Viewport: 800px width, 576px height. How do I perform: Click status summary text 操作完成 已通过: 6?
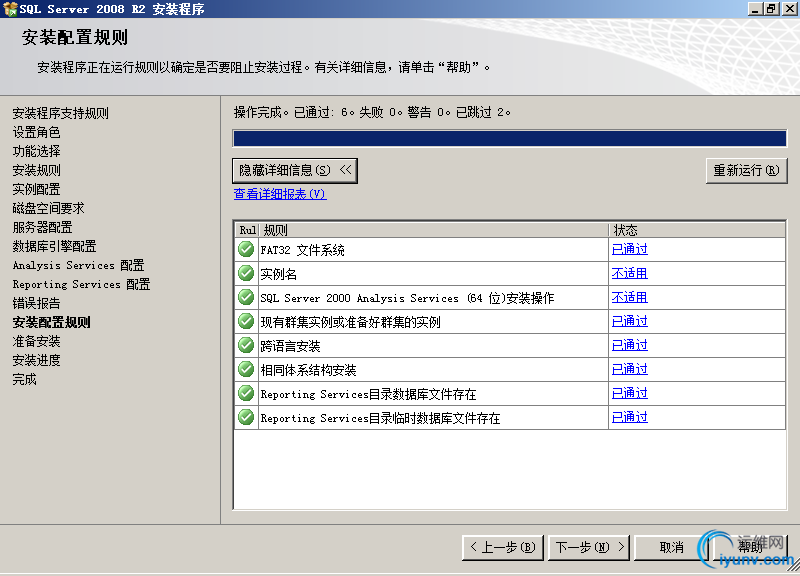click(371, 112)
